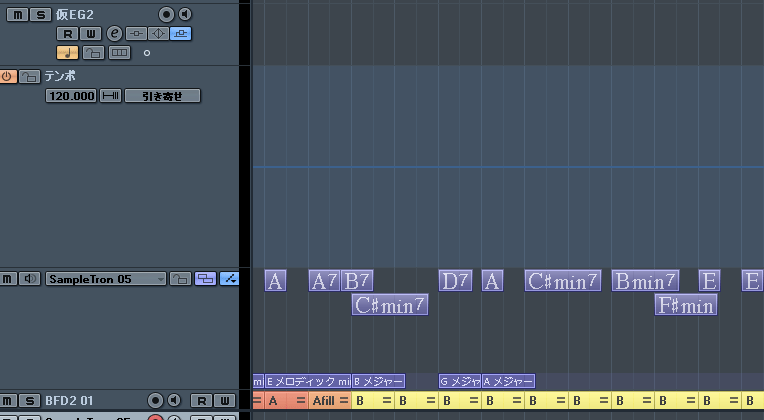
Task: Select the C#min7 chord just before Bmin7
Action: 563,281
